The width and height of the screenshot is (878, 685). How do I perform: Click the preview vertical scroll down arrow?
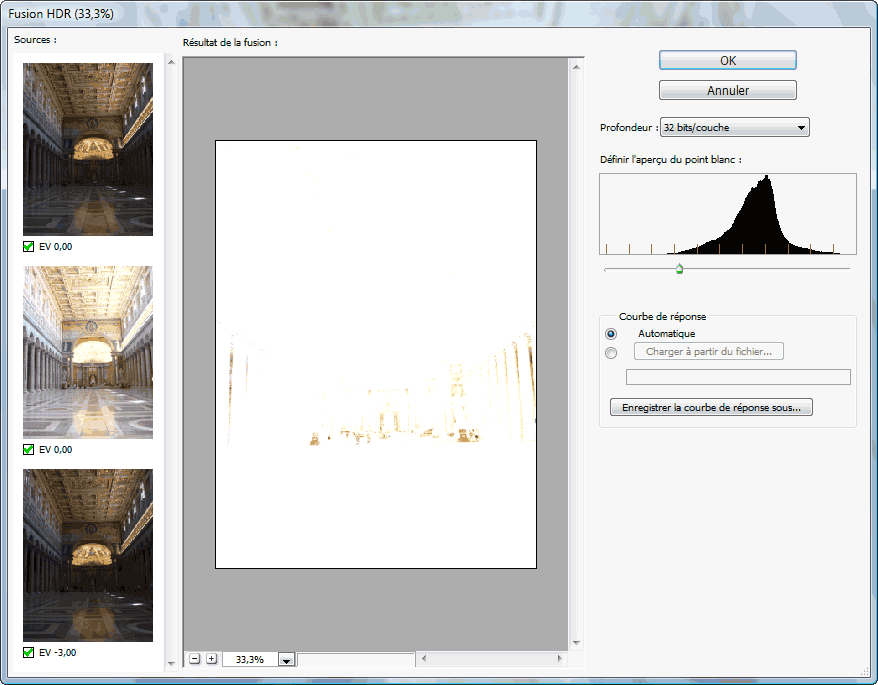[x=576, y=643]
